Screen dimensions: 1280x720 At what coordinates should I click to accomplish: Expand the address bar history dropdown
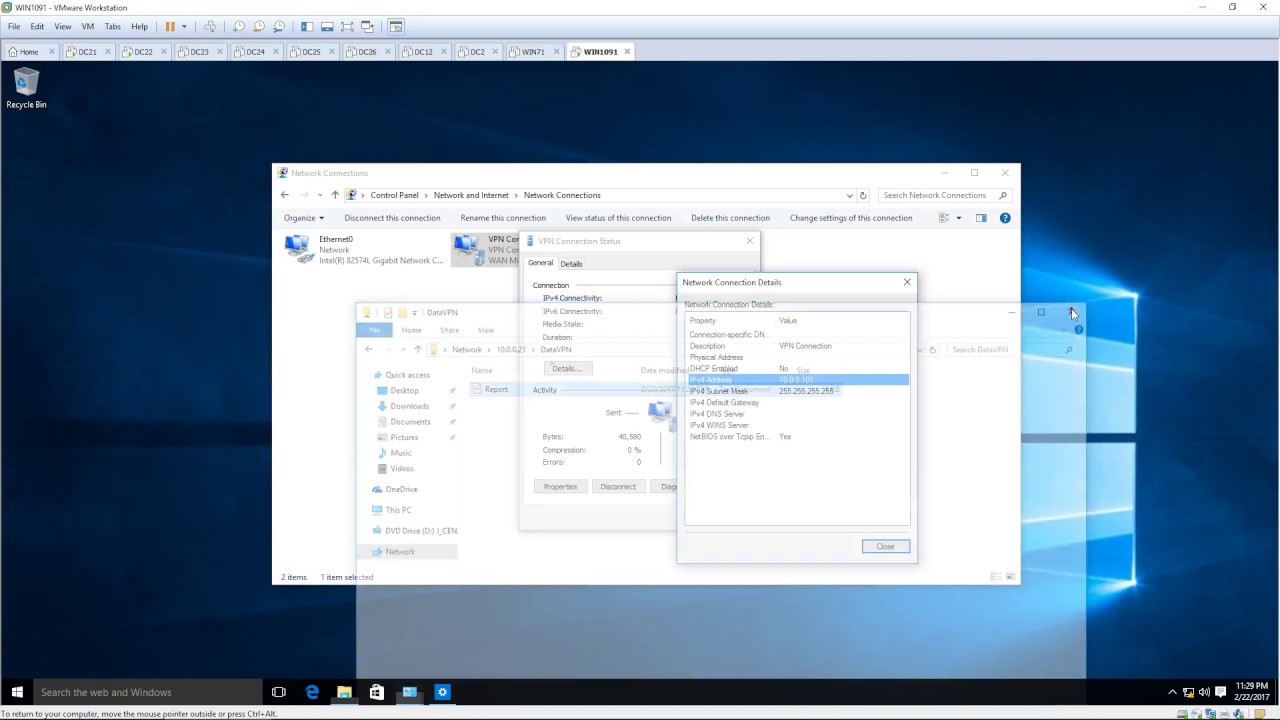click(x=850, y=195)
